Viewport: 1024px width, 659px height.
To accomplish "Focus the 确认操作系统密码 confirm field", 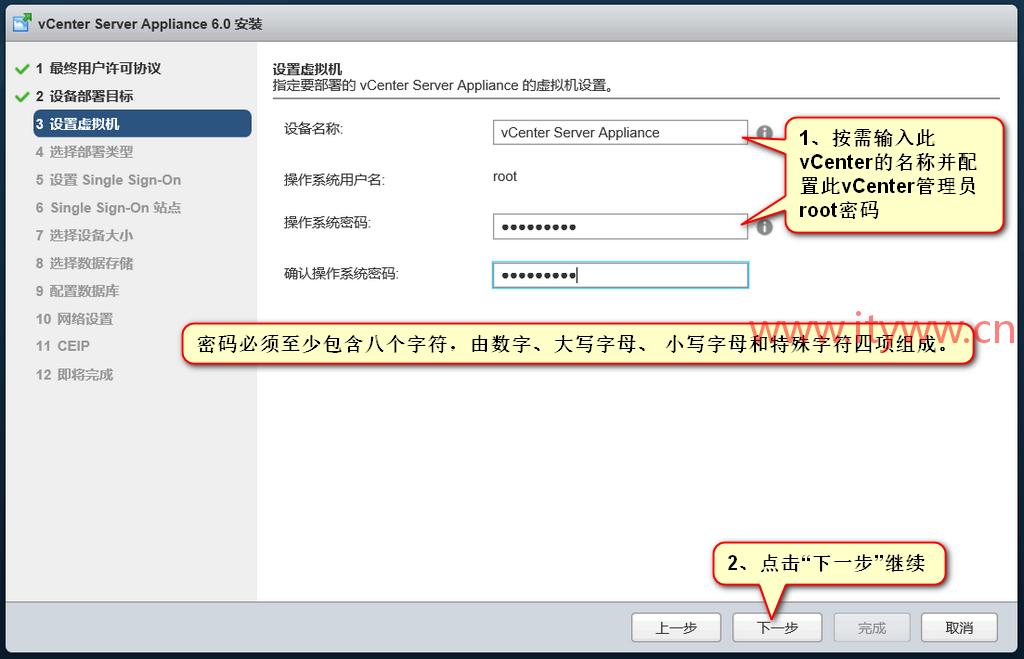I will point(620,275).
